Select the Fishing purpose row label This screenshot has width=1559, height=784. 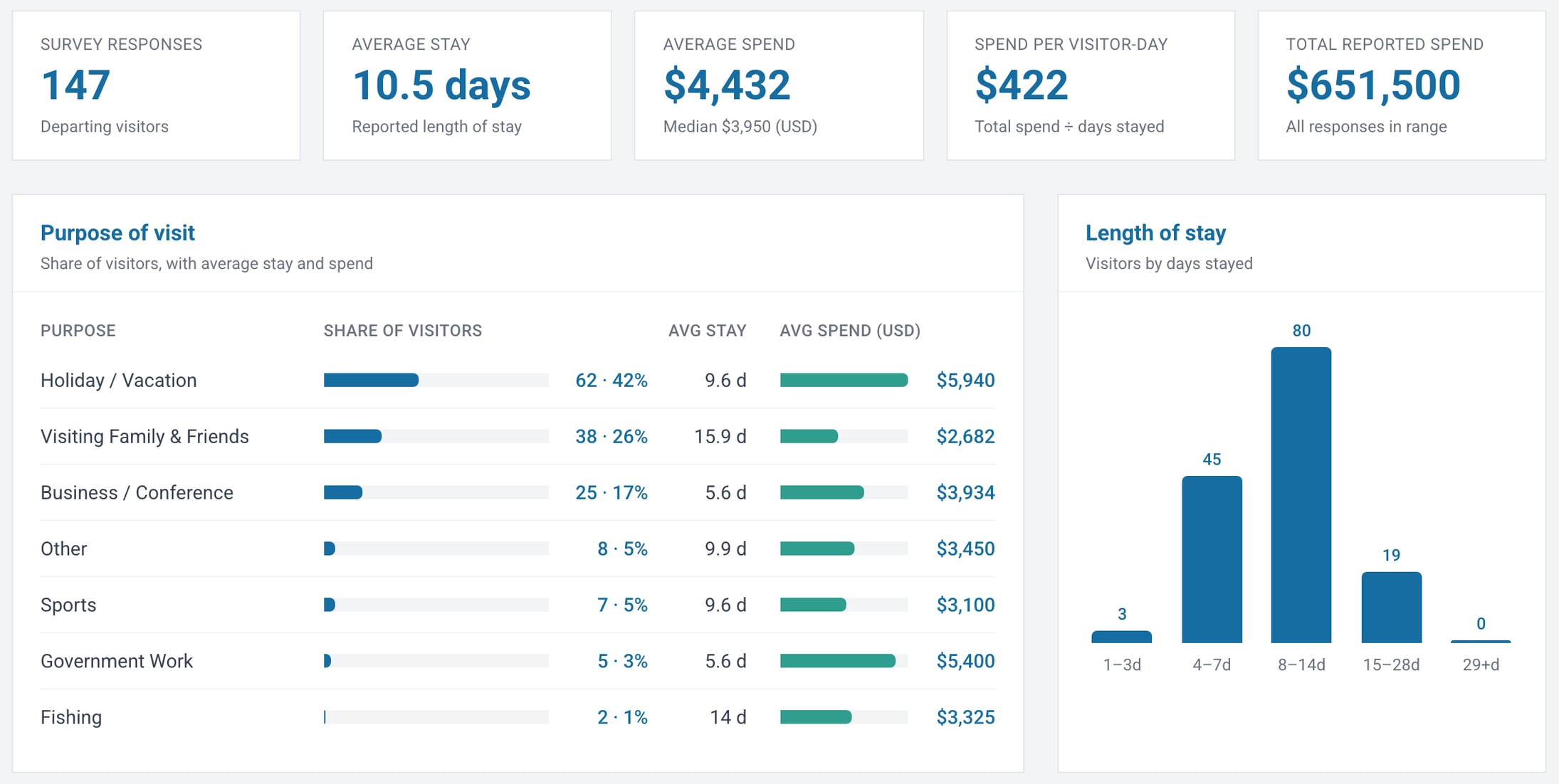click(x=71, y=718)
